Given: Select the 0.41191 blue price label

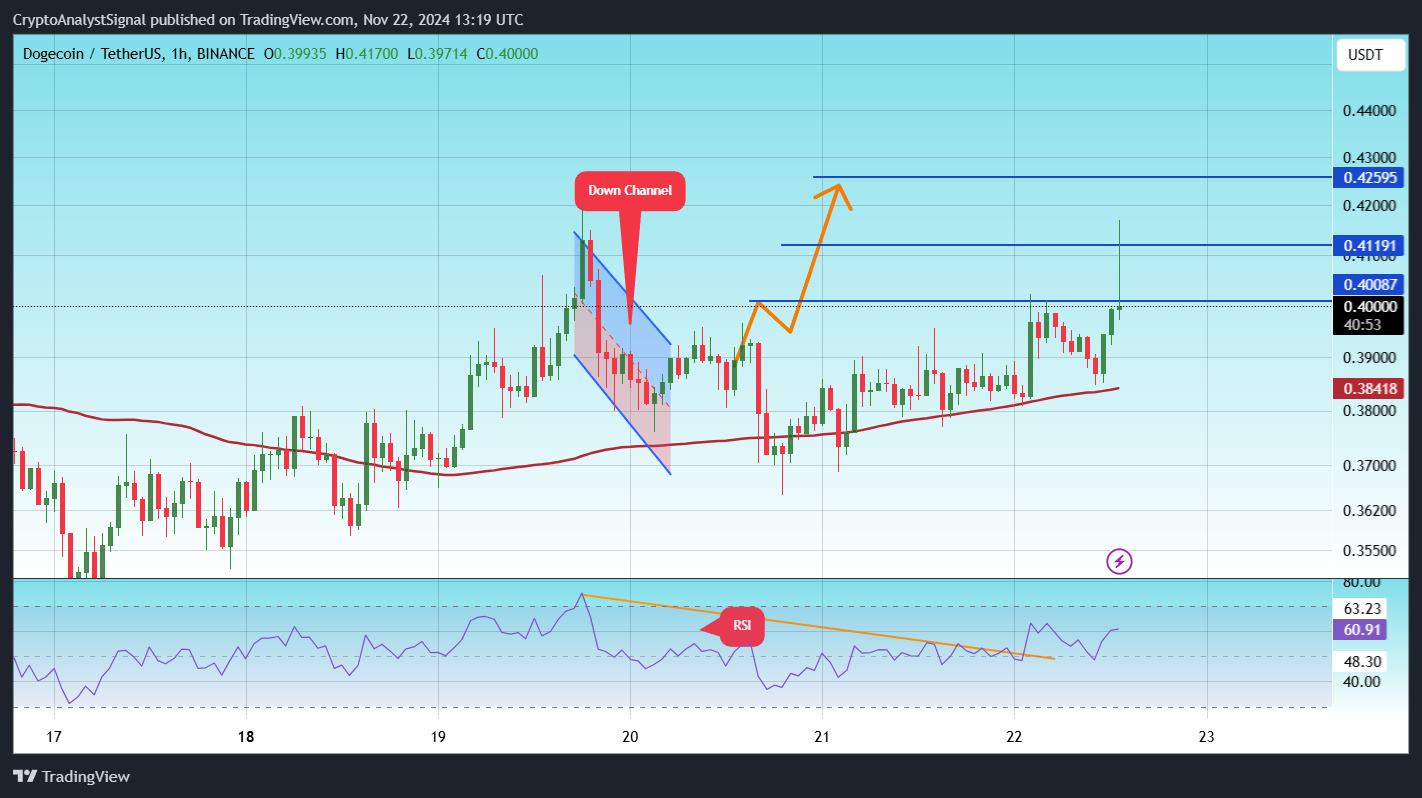Looking at the screenshot, I should click(1369, 245).
